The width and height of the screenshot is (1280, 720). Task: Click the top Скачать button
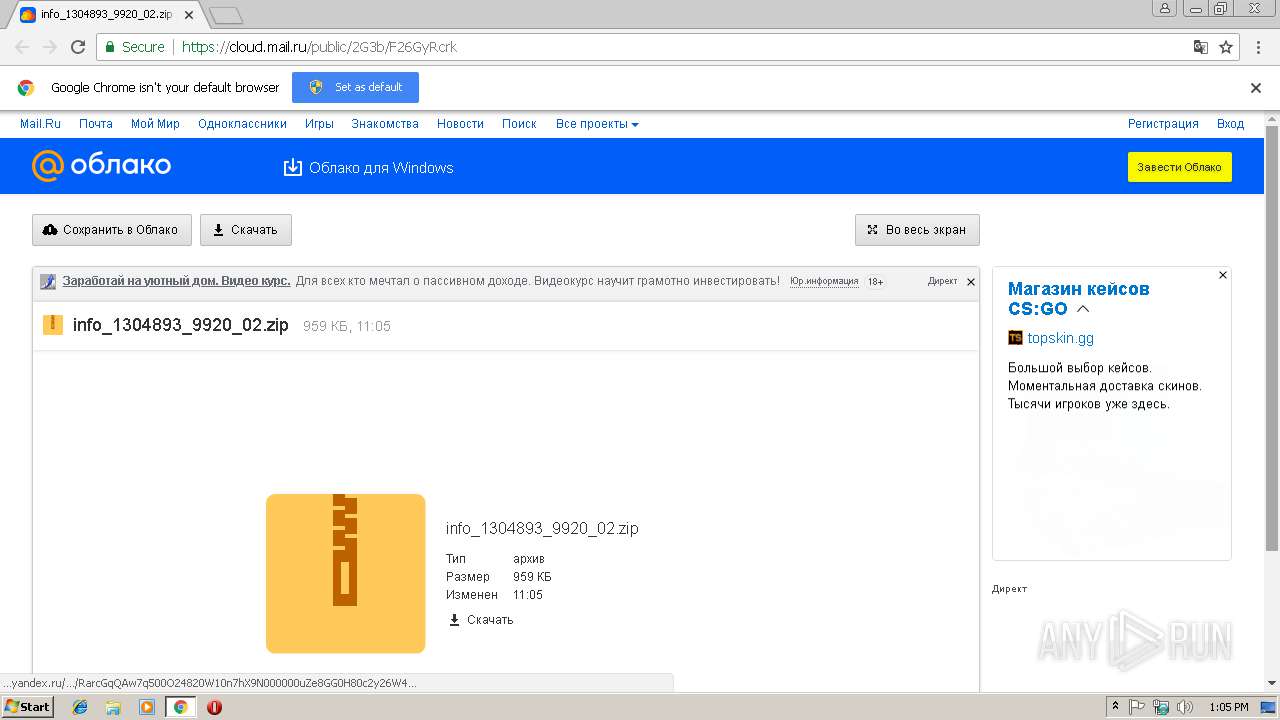(246, 230)
